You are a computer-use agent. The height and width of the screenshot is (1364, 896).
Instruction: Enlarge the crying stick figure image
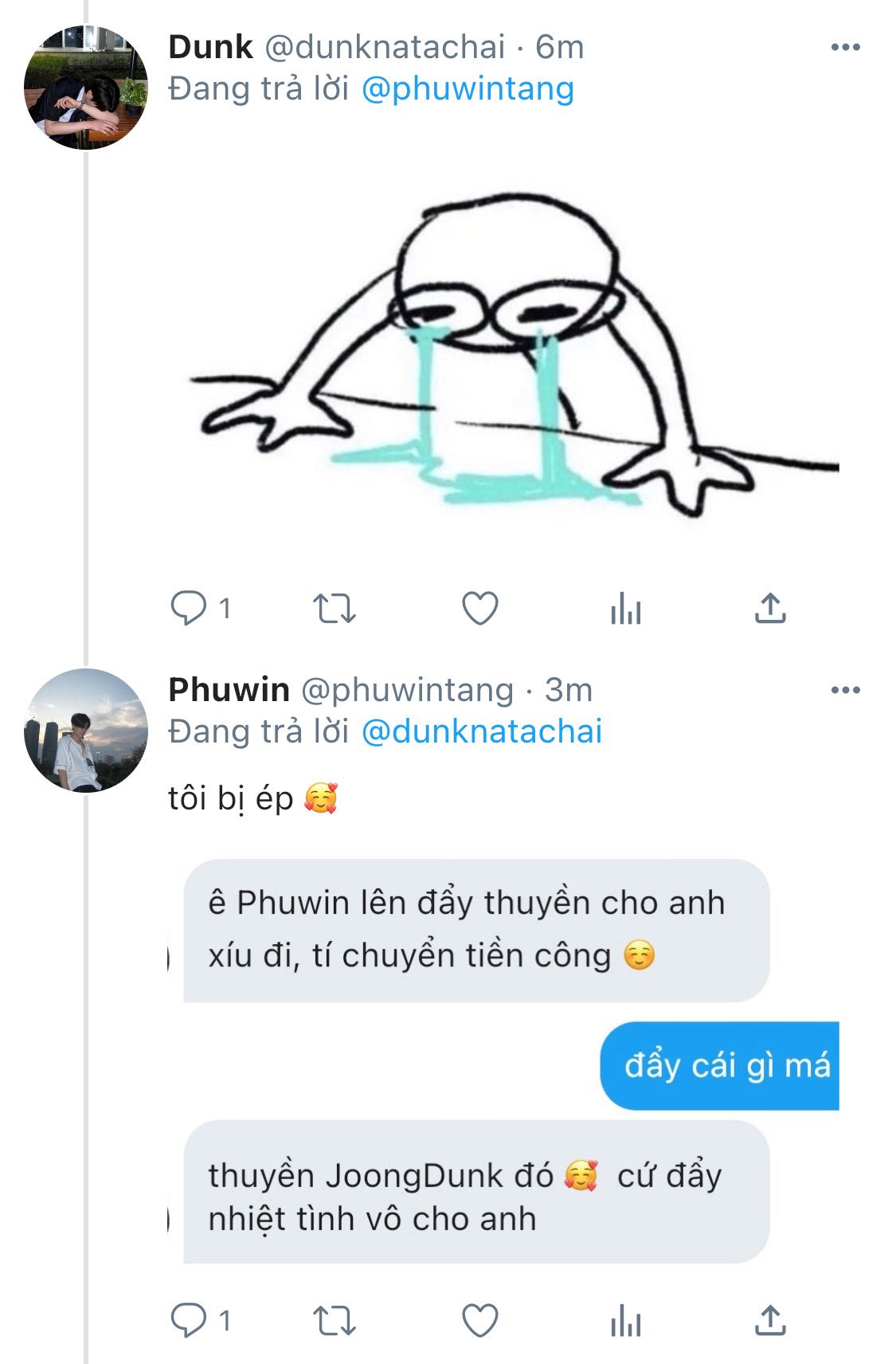tap(510, 351)
